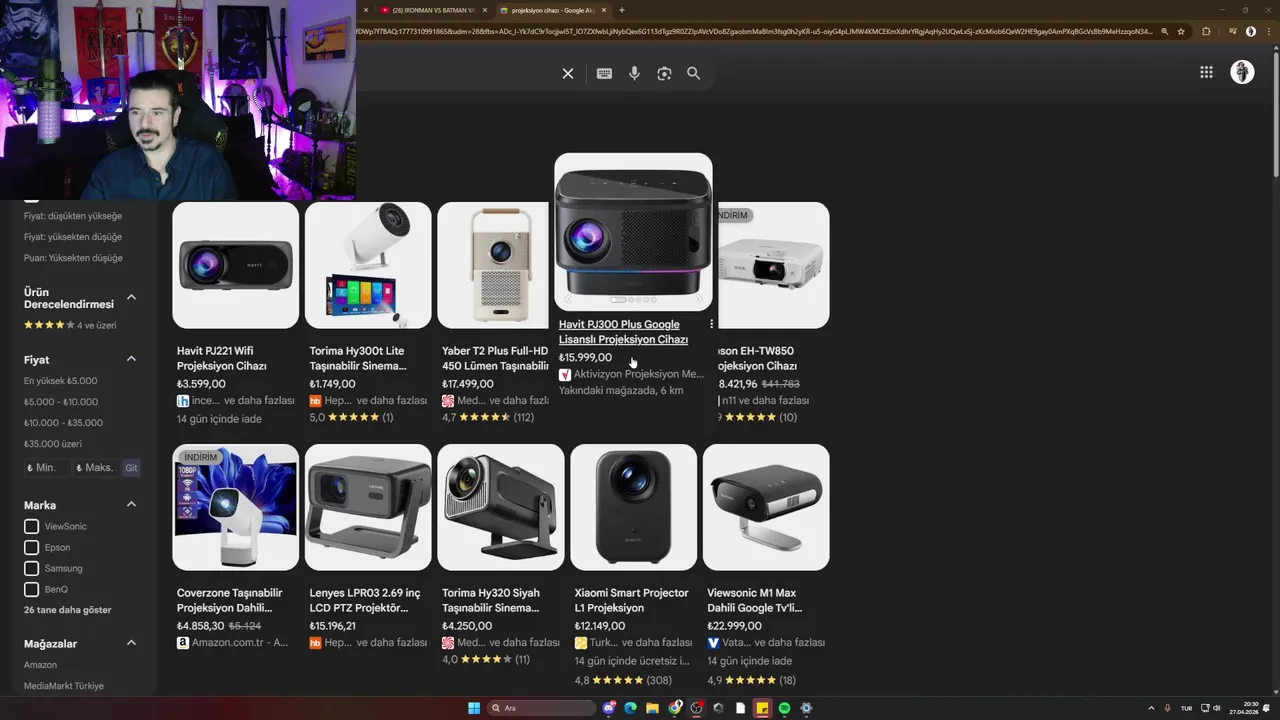
Task: Open the Coverzone Taşınabilir product title
Action: pos(230,600)
